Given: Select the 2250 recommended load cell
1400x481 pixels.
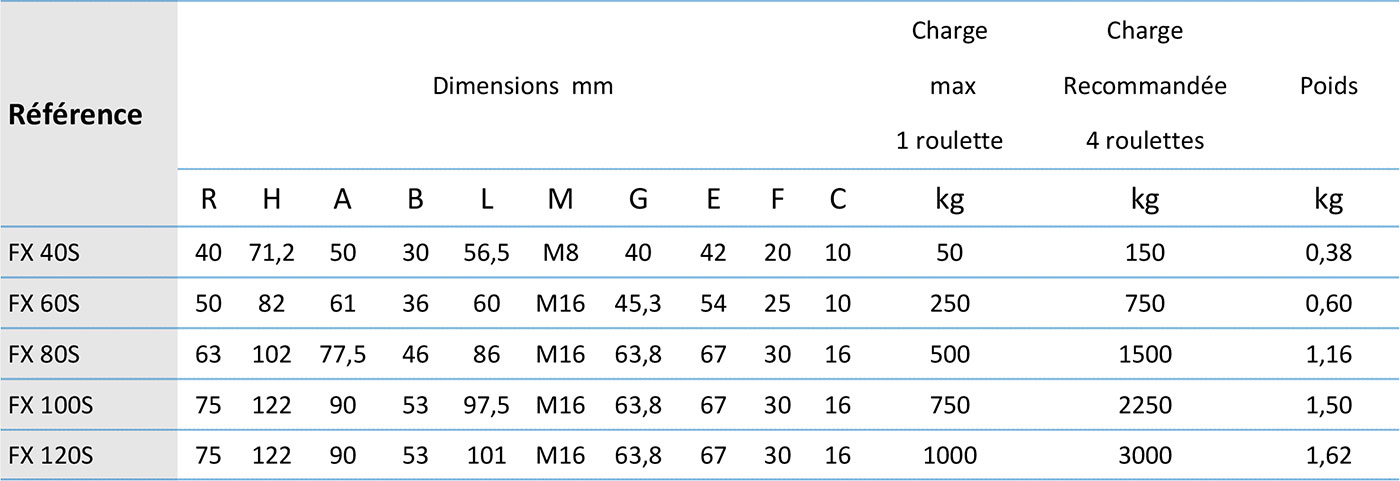Looking at the screenshot, I should coord(1144,405).
